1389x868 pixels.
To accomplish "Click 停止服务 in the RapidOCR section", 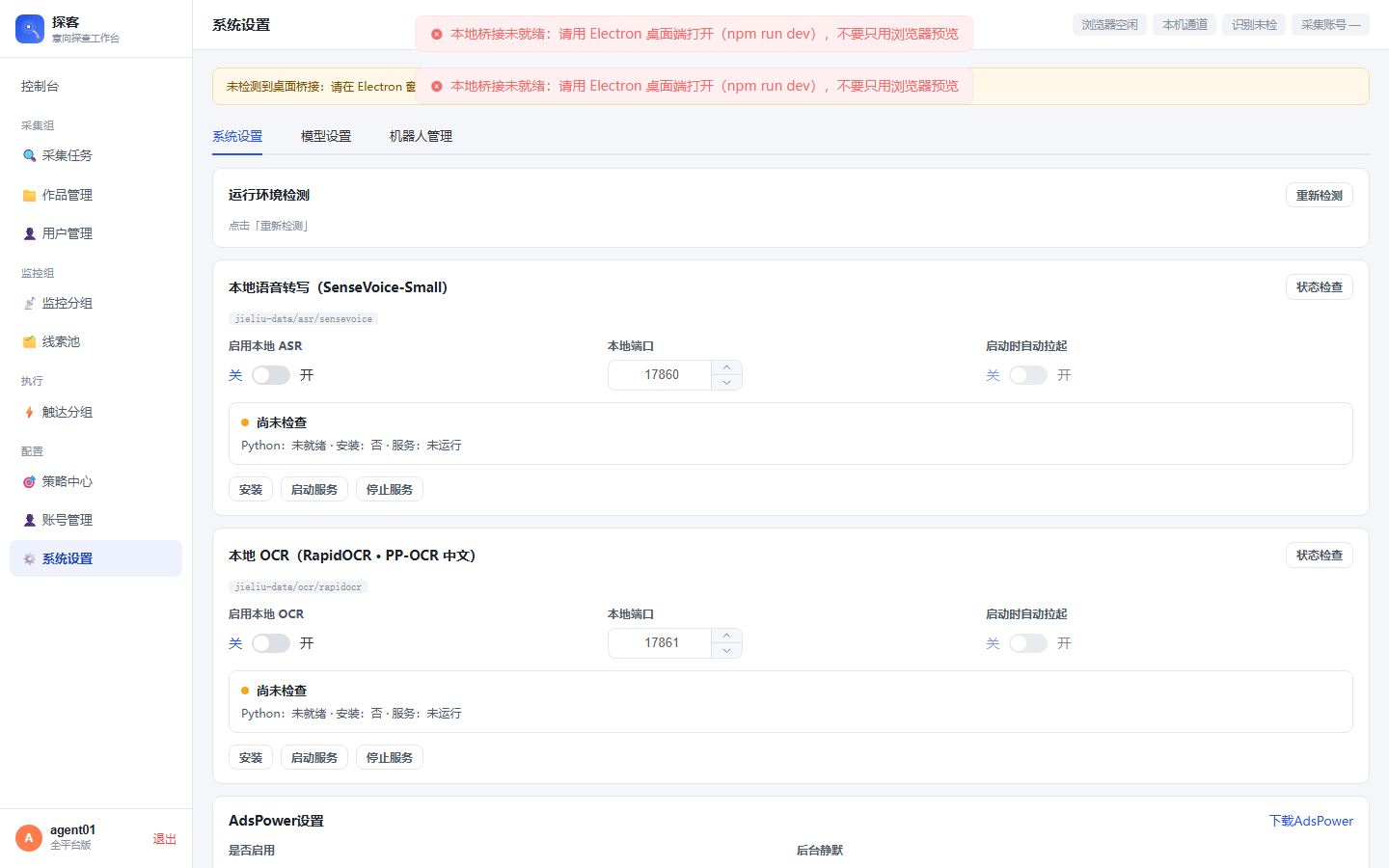I will pos(390,758).
